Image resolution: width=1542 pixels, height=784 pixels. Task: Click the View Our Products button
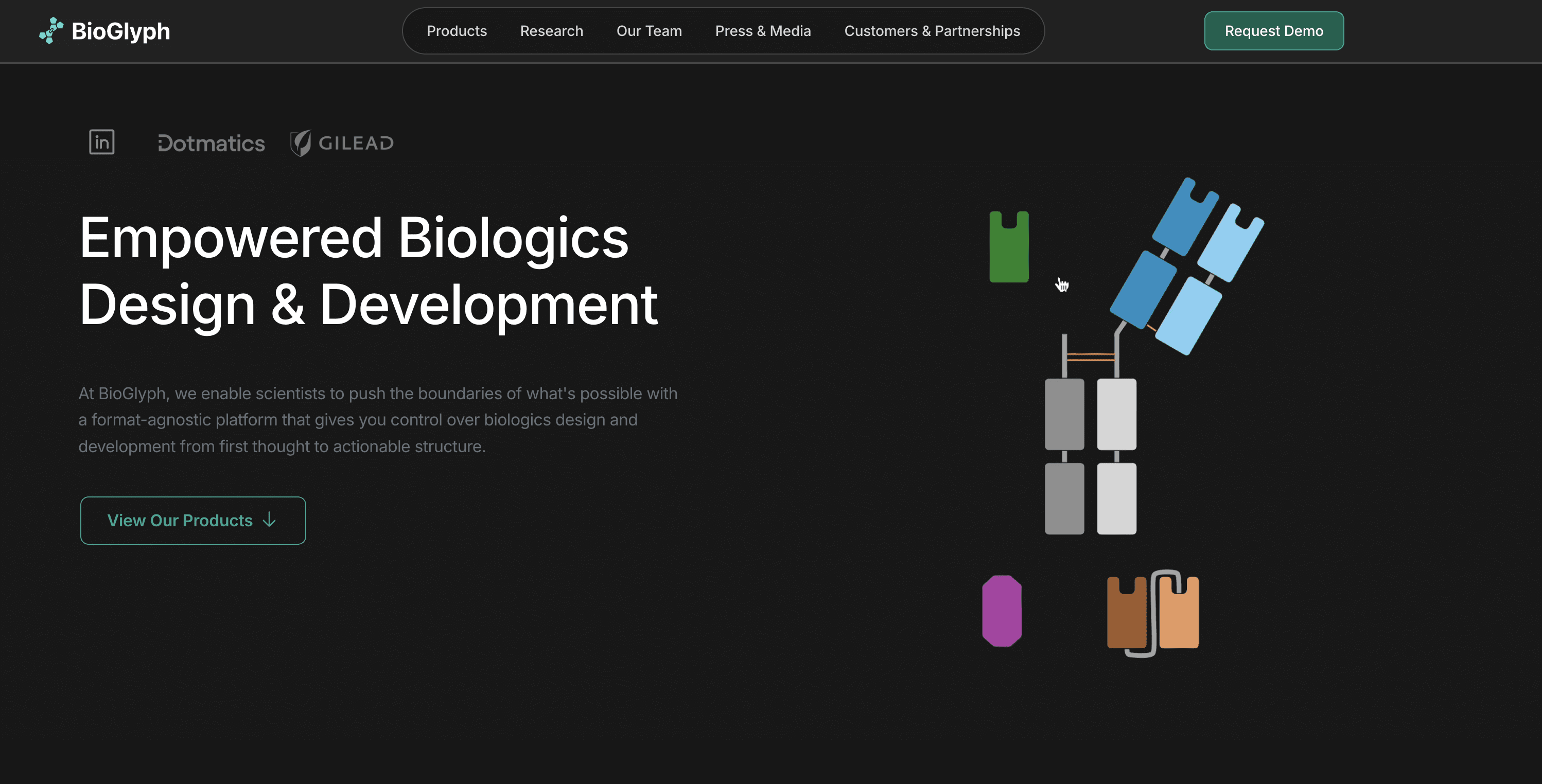(x=192, y=520)
